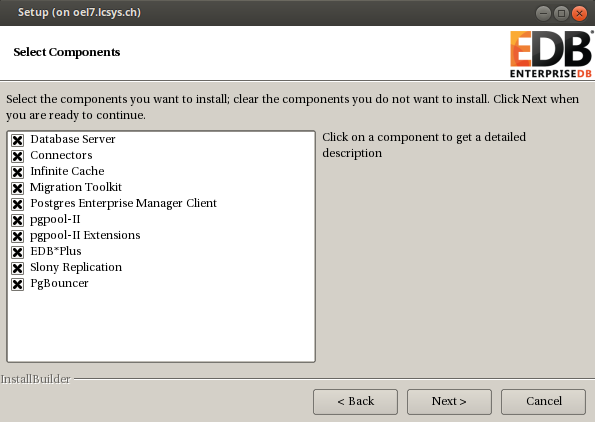Disable the Infinite Cache component checkbox
This screenshot has height=422, width=595.
(17, 172)
